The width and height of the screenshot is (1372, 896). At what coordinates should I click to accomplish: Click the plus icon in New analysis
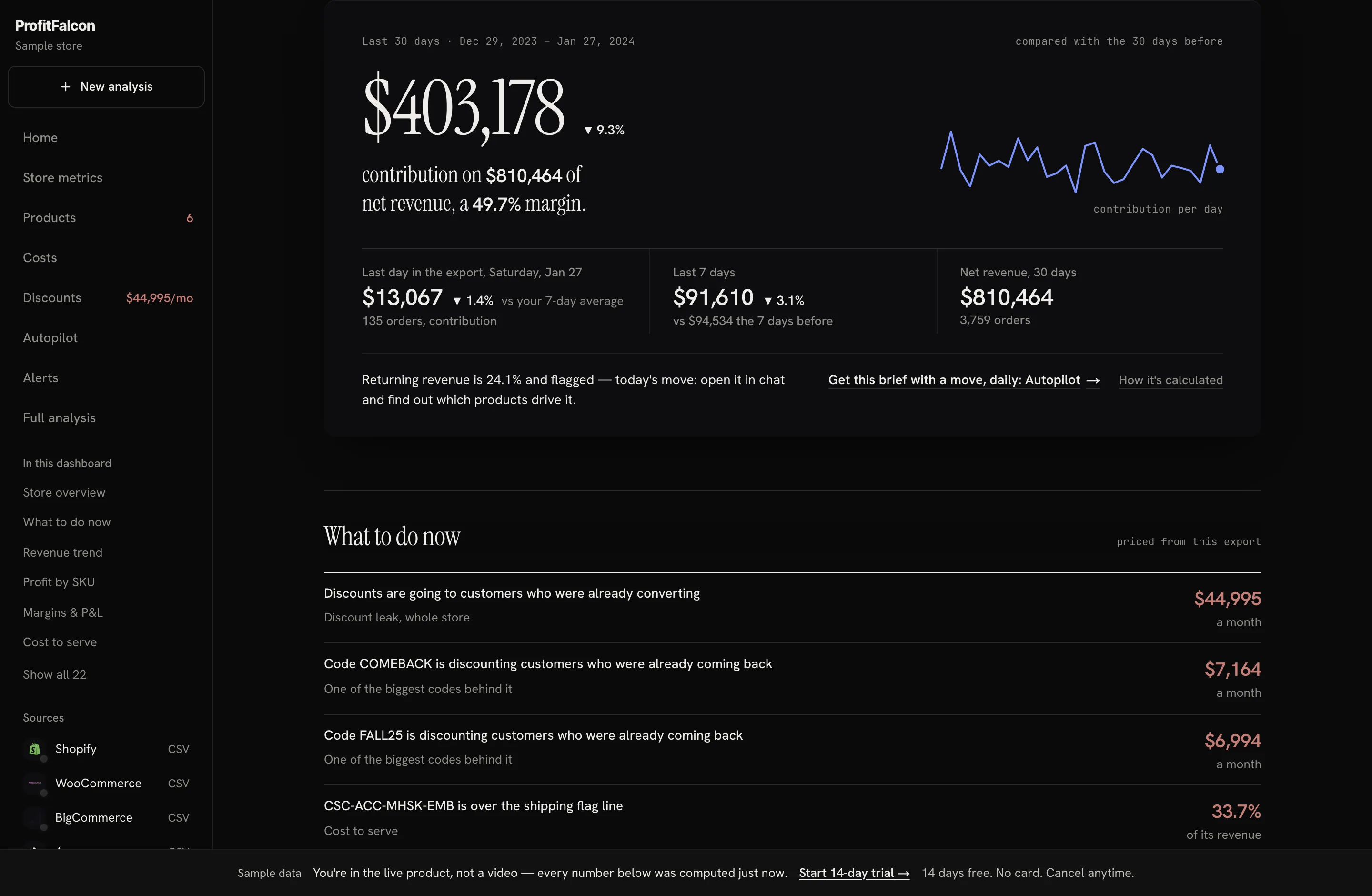coord(66,86)
